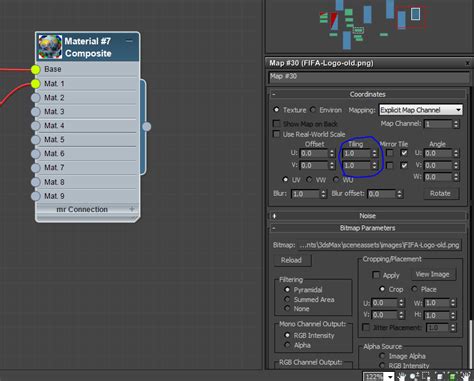This screenshot has width=474, height=381.
Task: Enable the U Mirror checkbox
Action: 390,153
